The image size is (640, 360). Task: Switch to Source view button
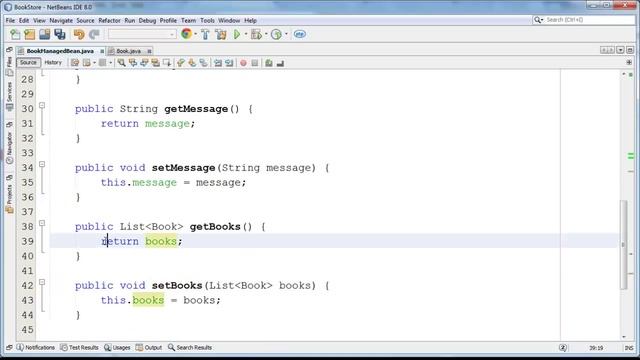28,62
